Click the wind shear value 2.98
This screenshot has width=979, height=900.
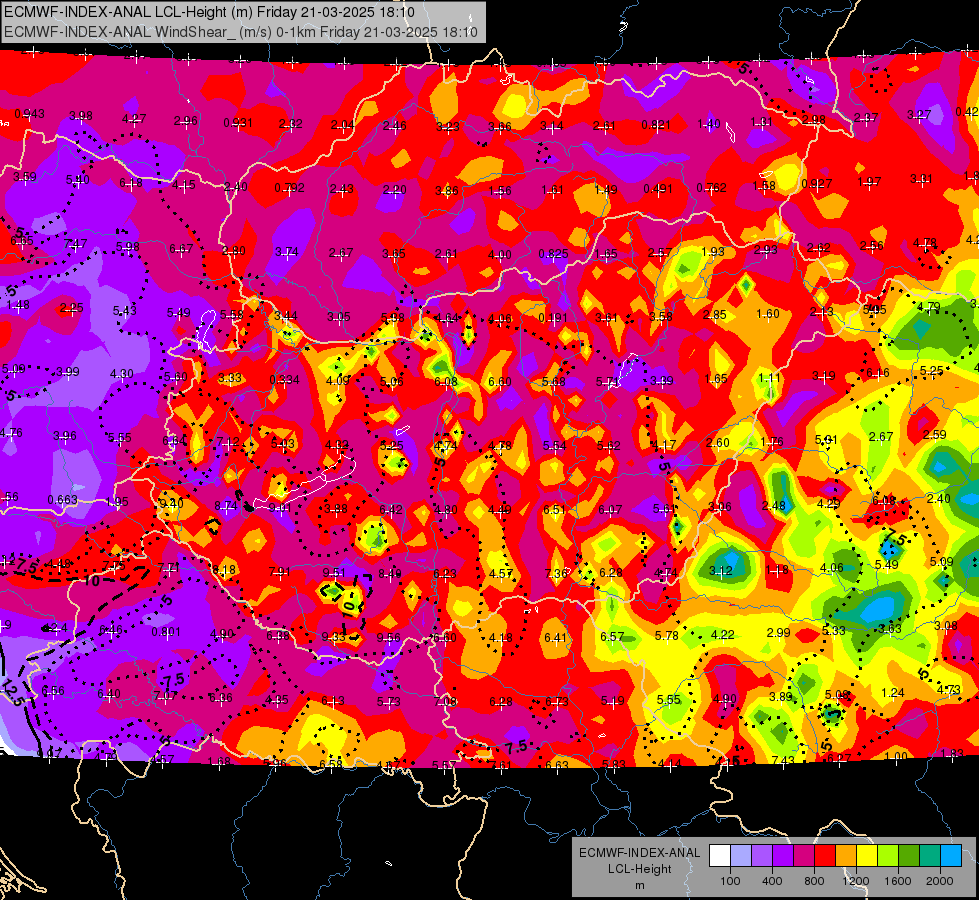(814, 119)
